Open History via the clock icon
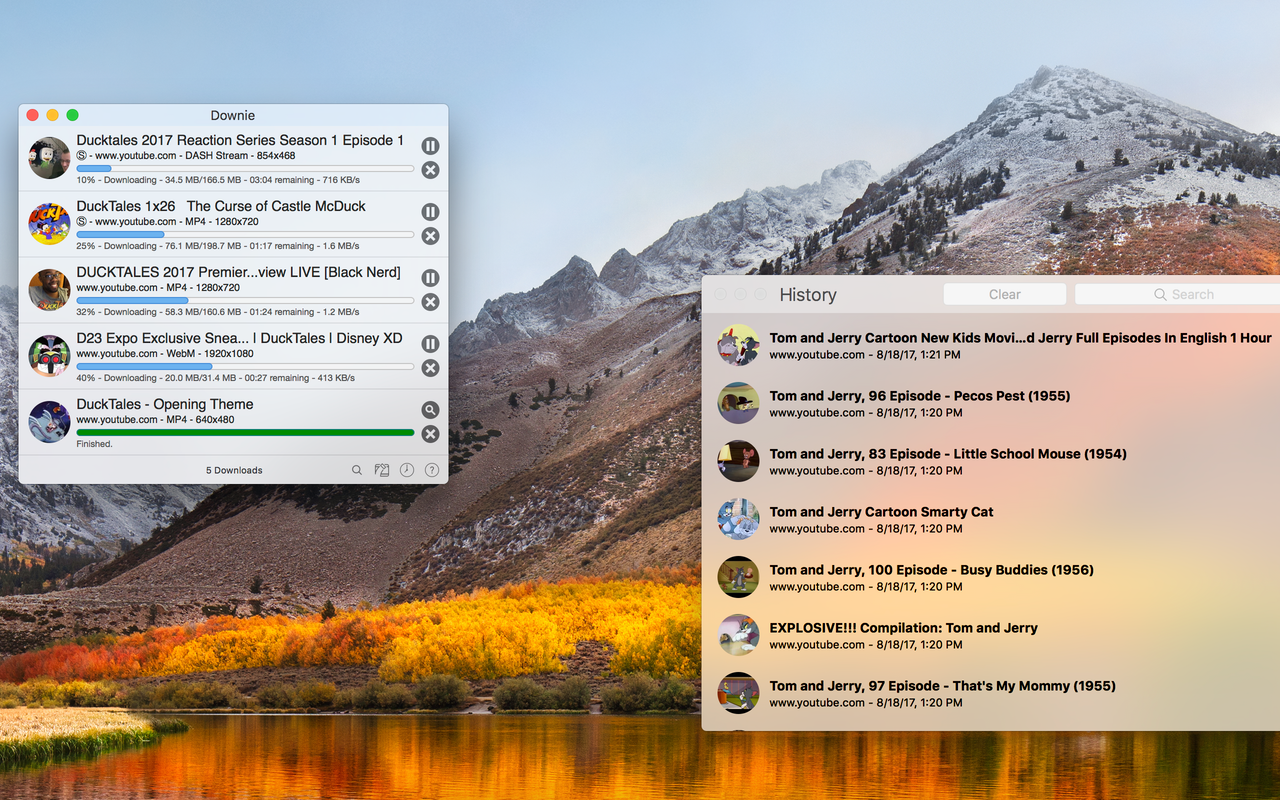1280x800 pixels. click(407, 470)
